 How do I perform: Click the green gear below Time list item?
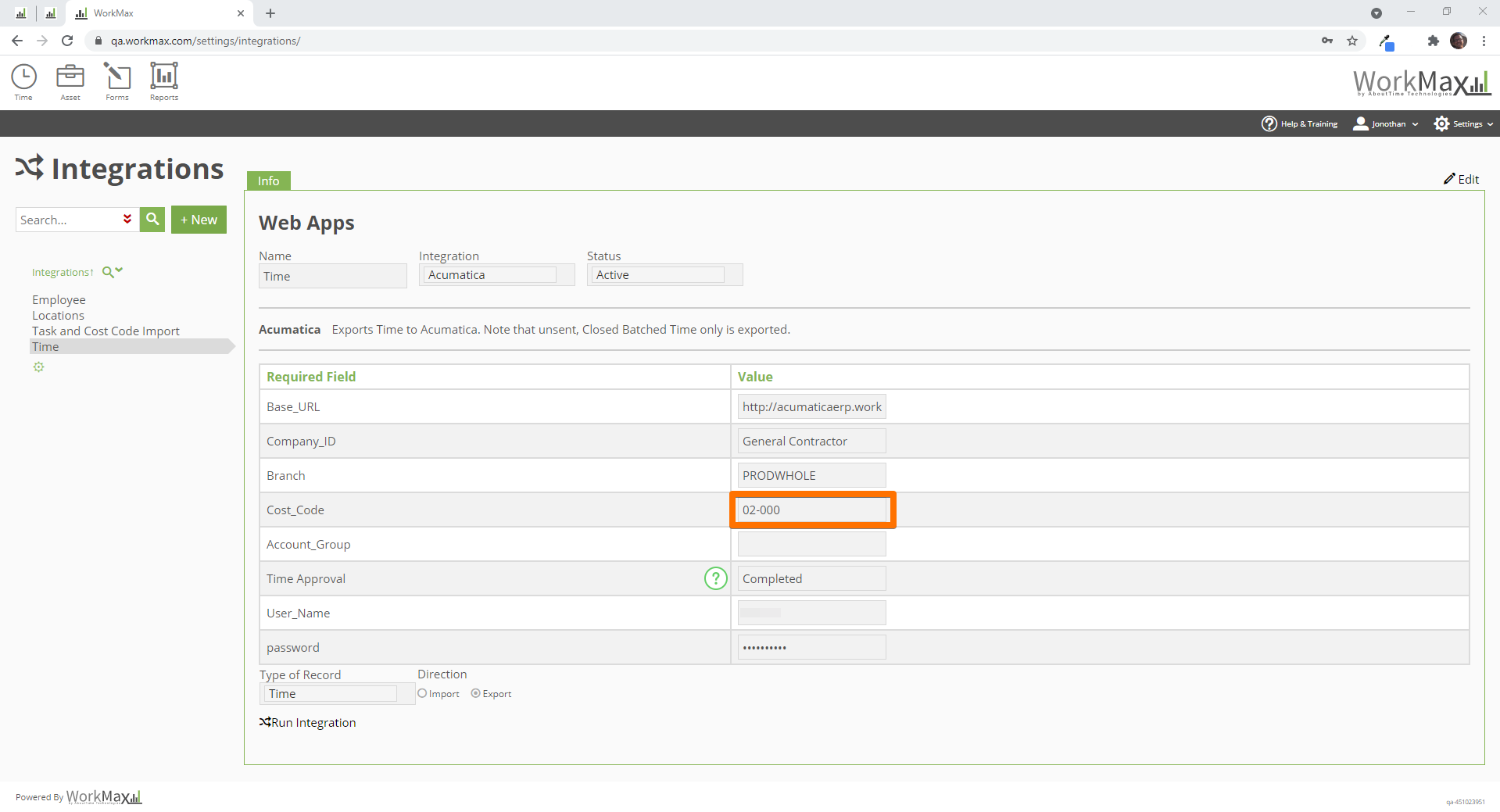pyautogui.click(x=38, y=367)
